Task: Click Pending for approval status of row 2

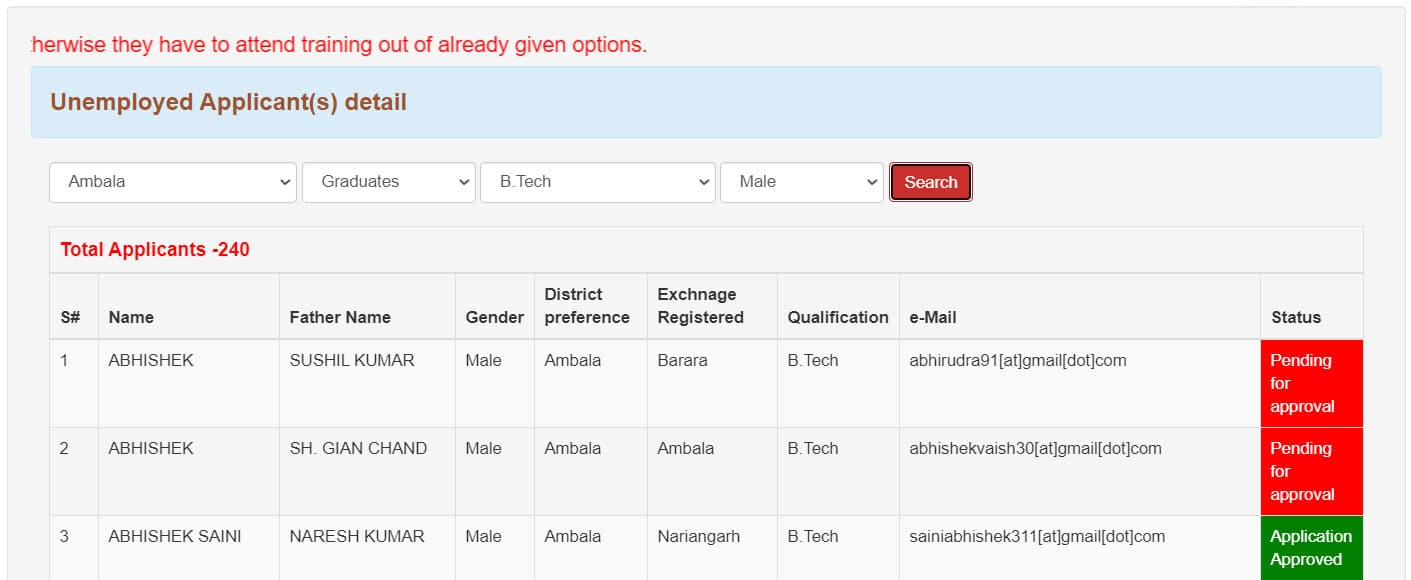Action: click(1311, 471)
